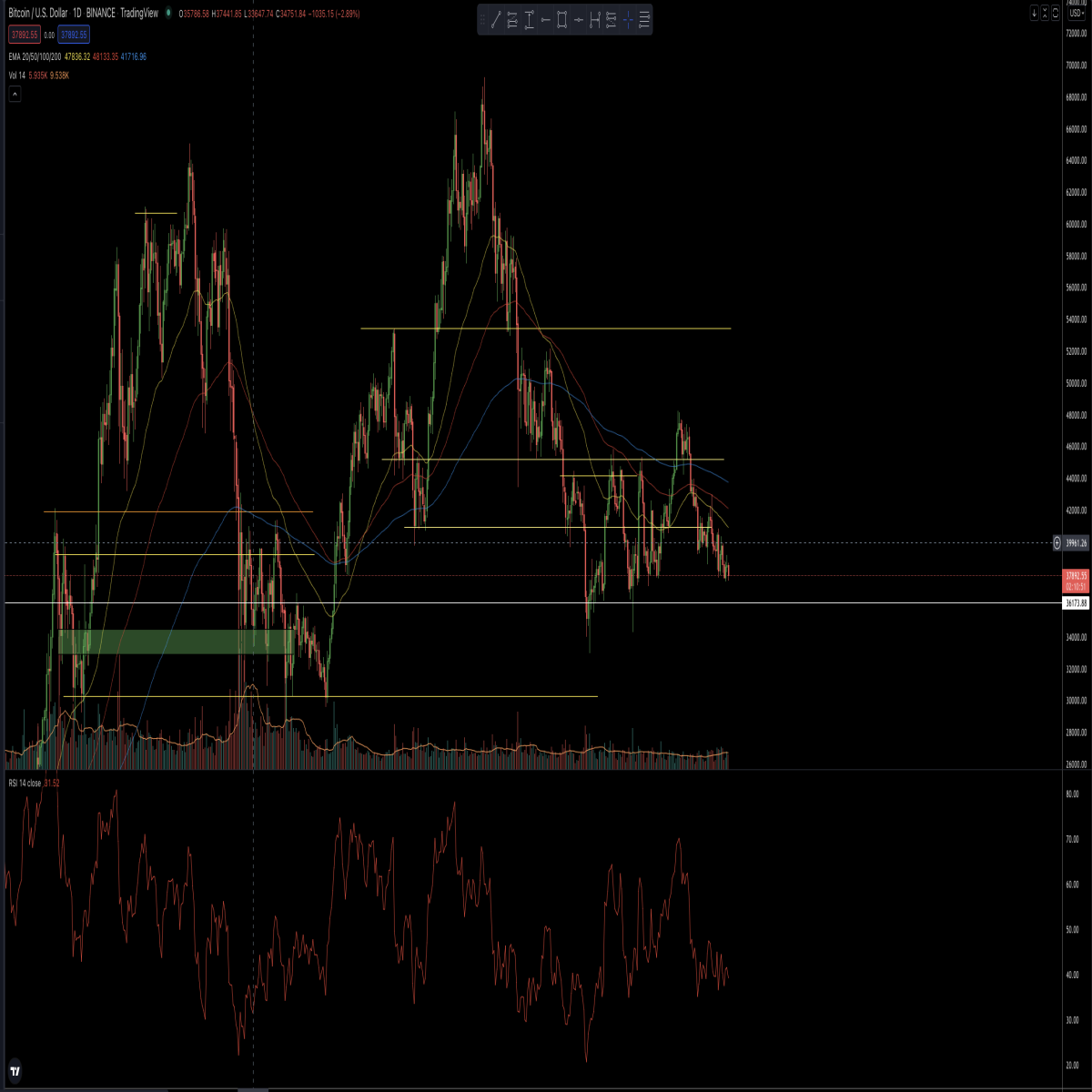This screenshot has height=1092, width=1092.
Task: Open the USD currency dropdown
Action: pyautogui.click(x=1077, y=13)
